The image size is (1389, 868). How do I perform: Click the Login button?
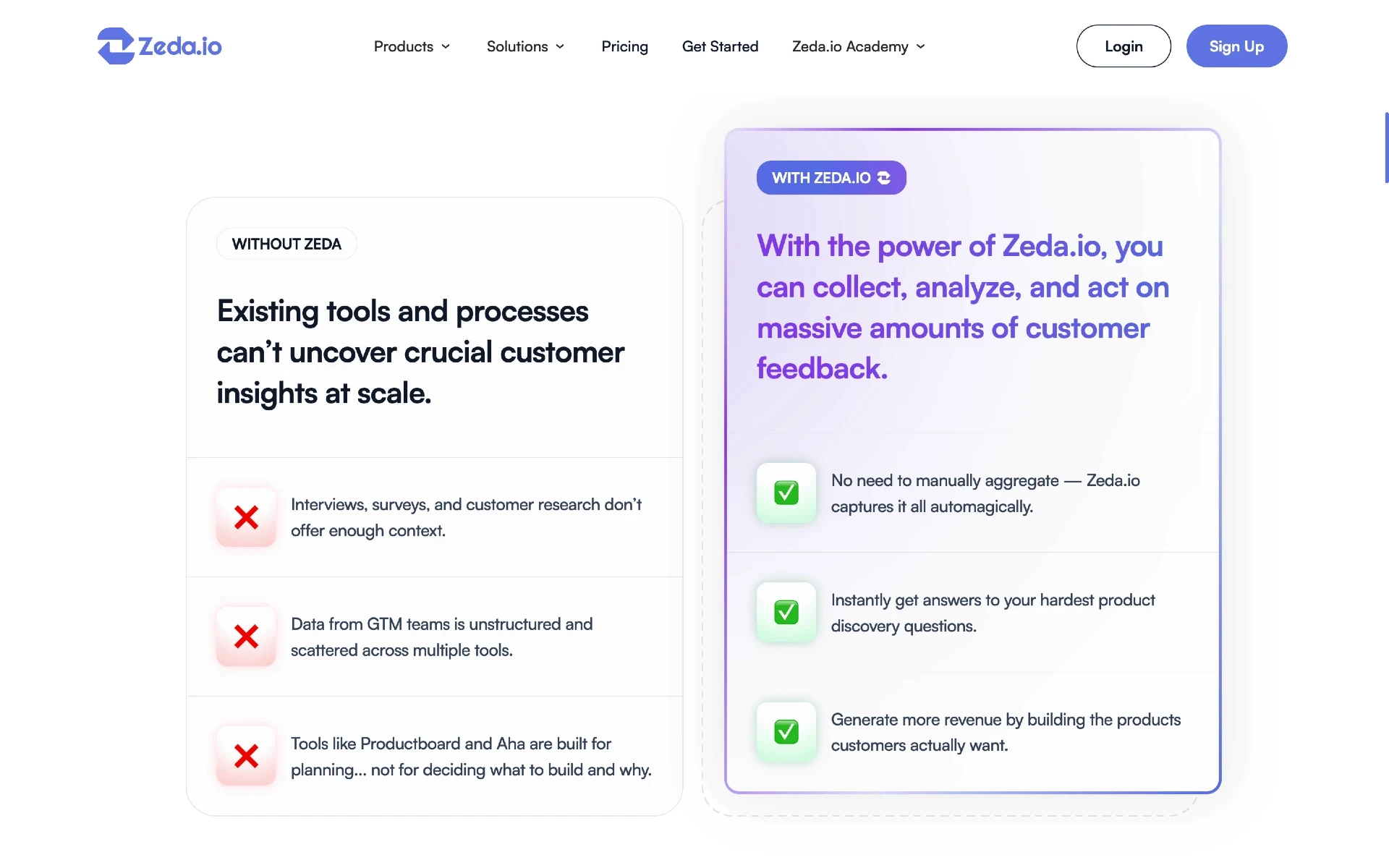1123,45
